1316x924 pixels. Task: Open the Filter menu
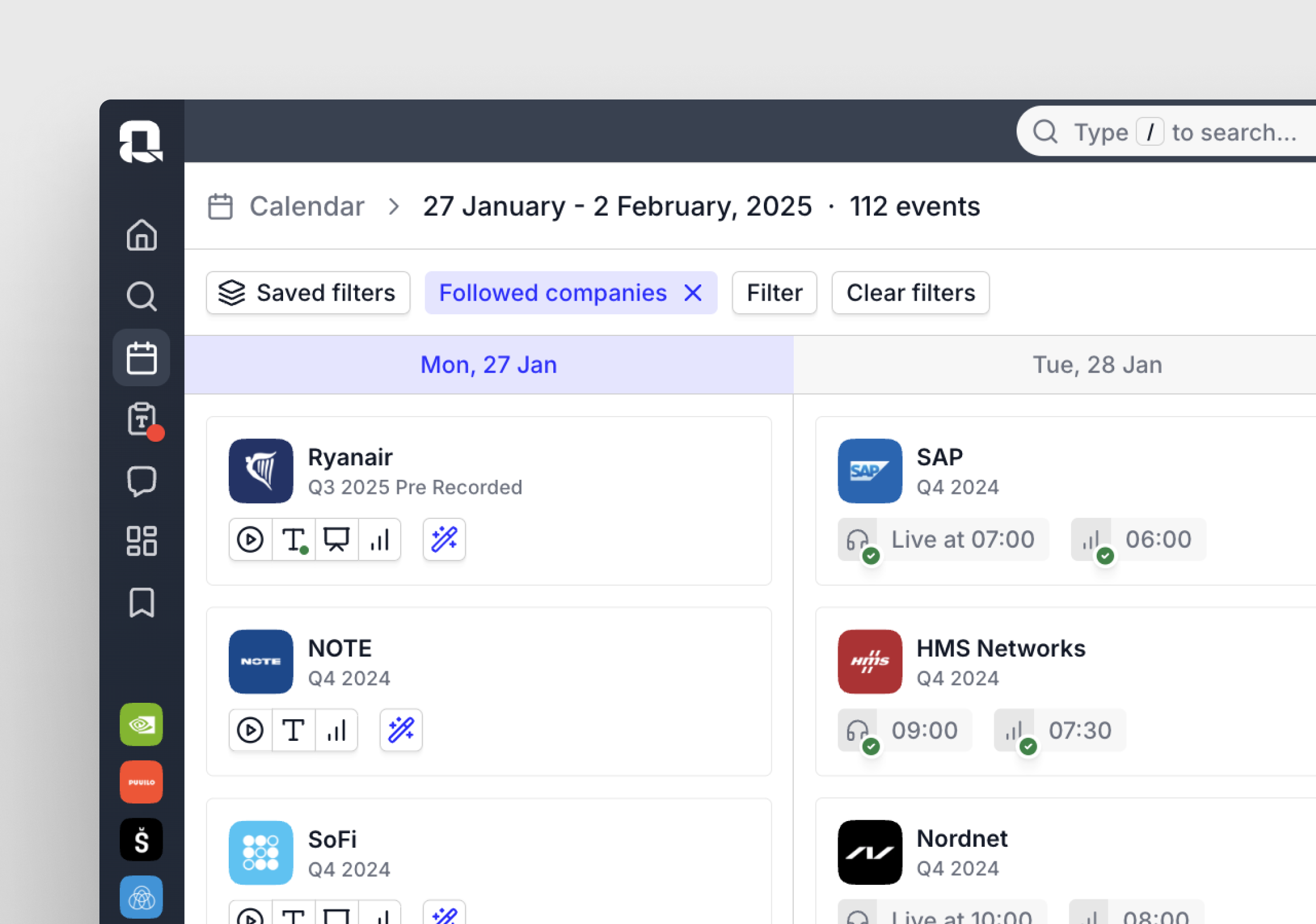[774, 293]
